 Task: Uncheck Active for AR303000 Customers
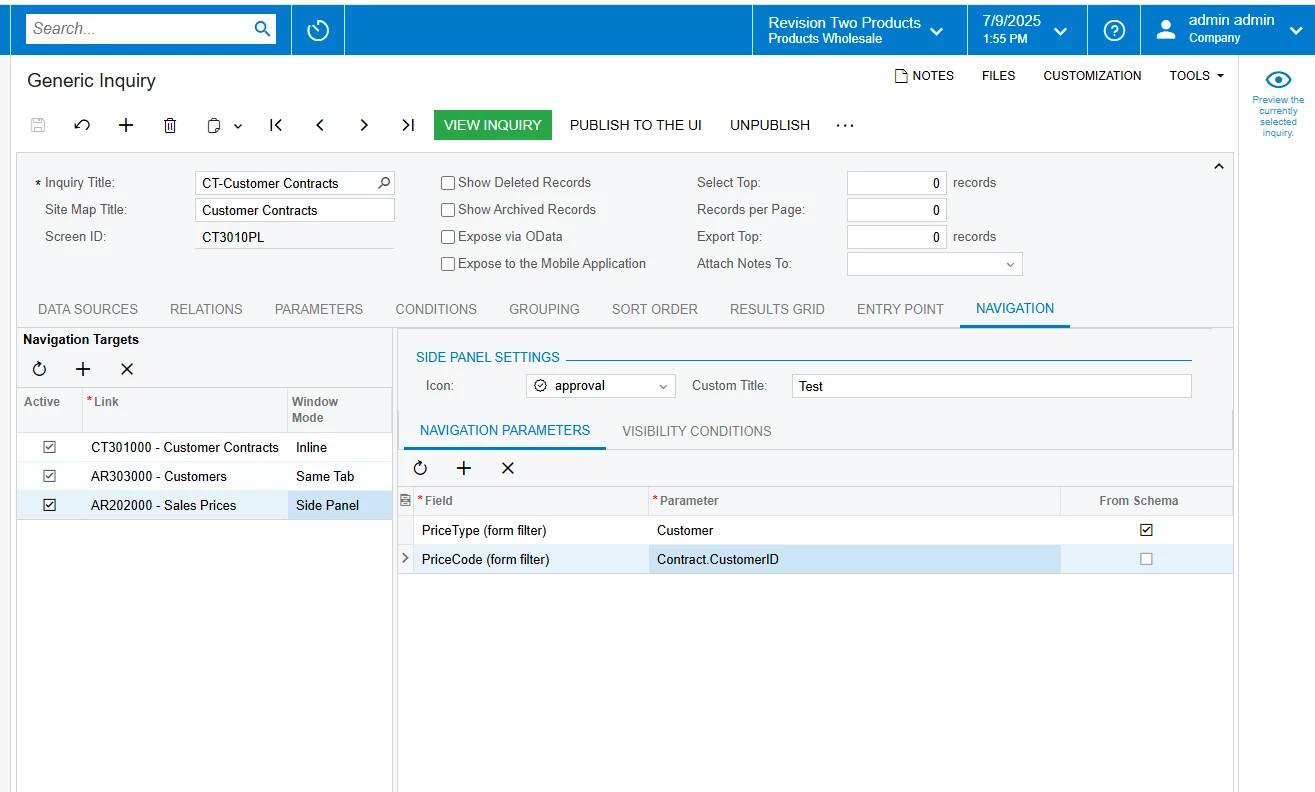[x=49, y=476]
